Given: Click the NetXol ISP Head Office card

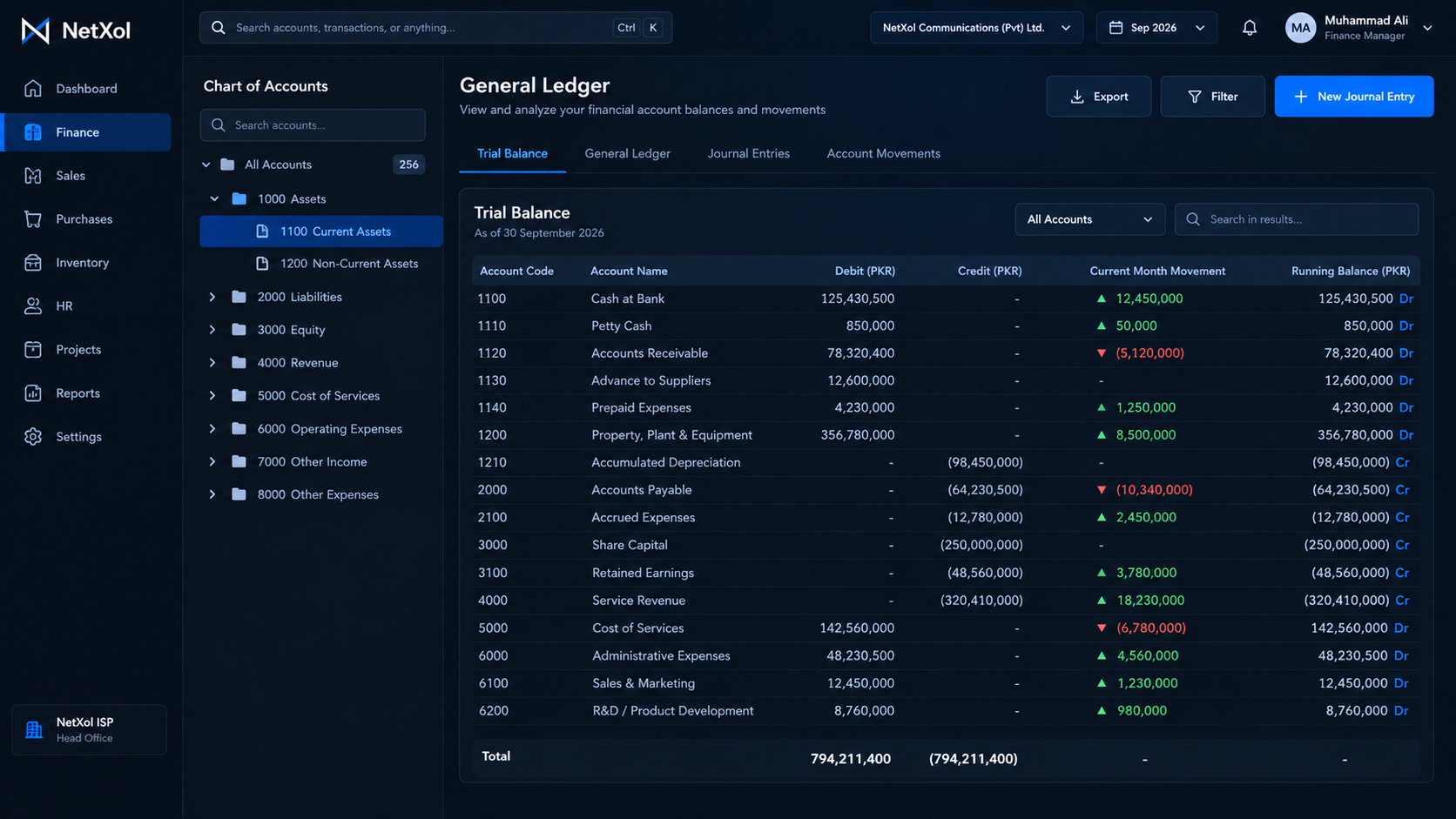Looking at the screenshot, I should point(89,729).
